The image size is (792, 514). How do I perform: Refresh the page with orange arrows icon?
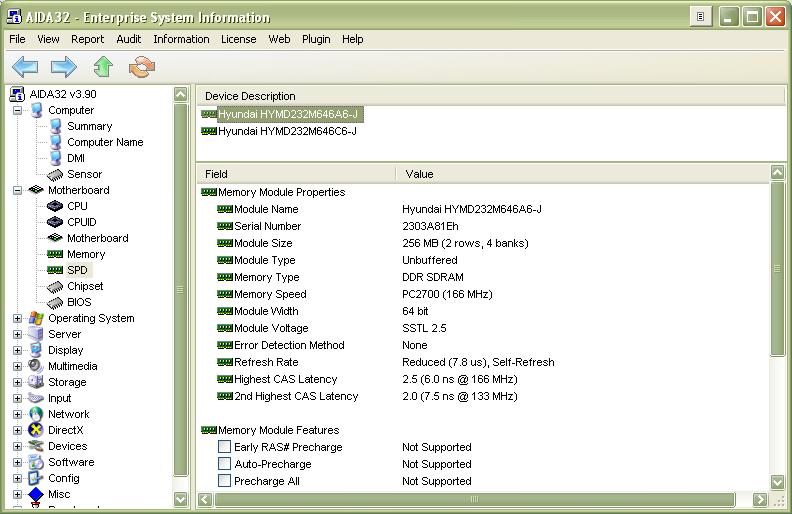point(142,67)
